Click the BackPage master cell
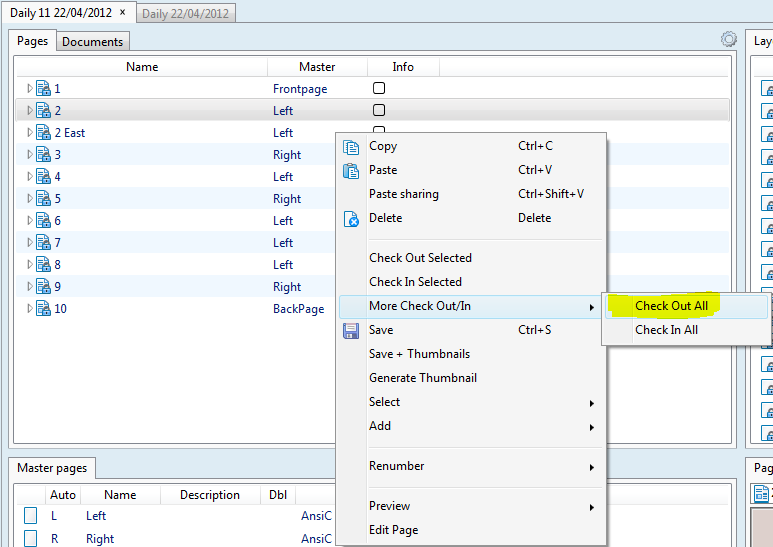 (299, 309)
